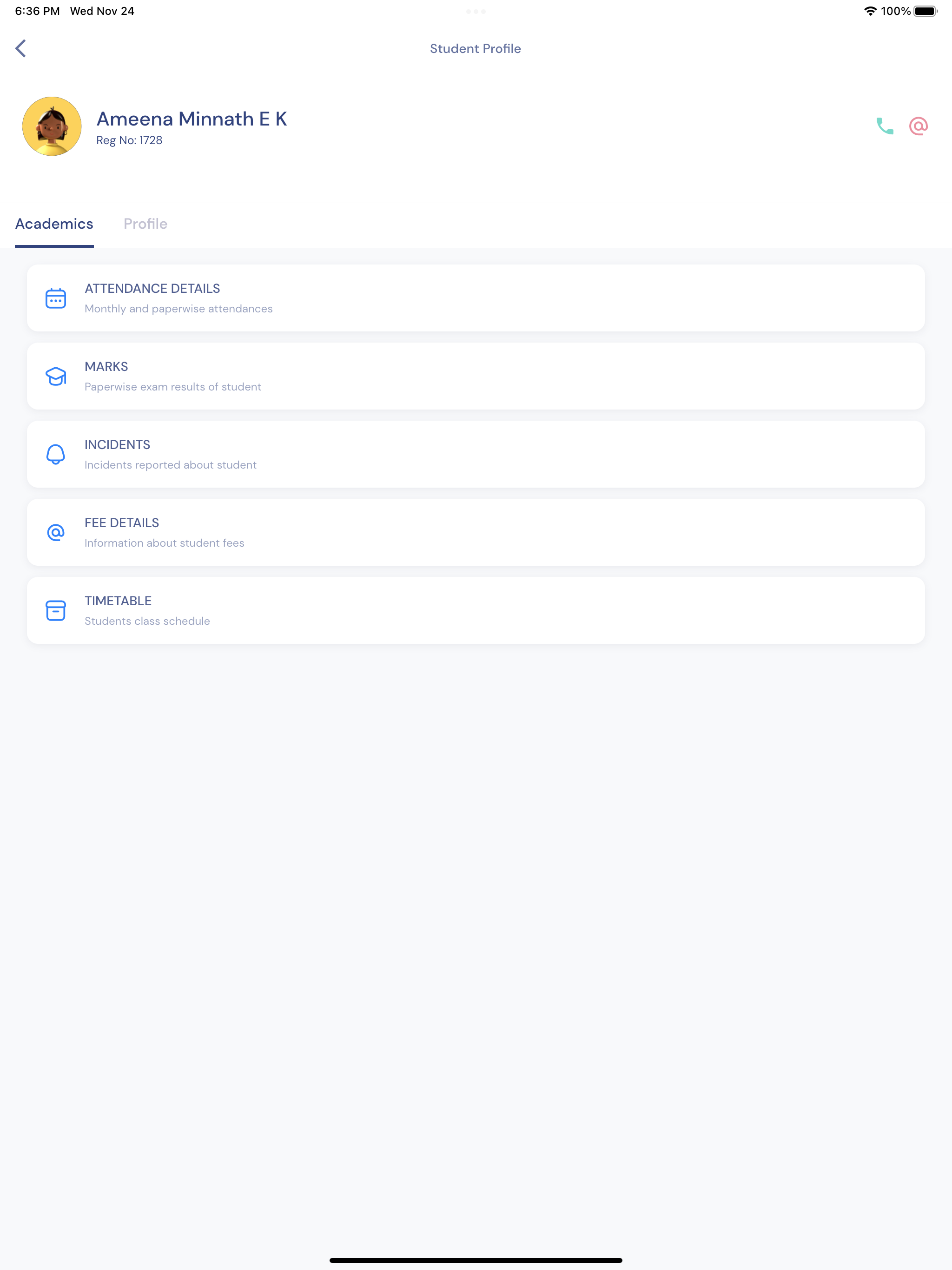
Task: Select the Academics tab
Action: (54, 224)
